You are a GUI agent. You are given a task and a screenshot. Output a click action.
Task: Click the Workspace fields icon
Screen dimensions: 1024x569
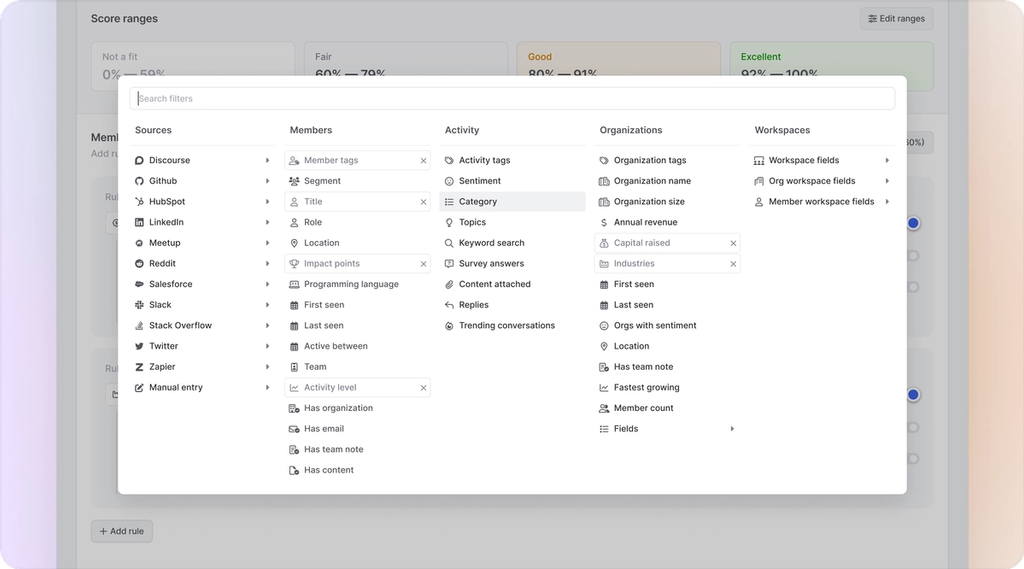[x=758, y=160]
